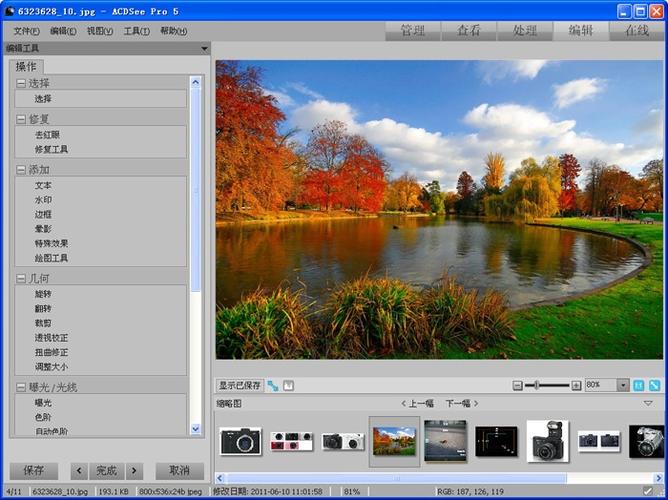This screenshot has height=500, width=668.
Task: Click the fit image blue icon
Action: pyautogui.click(x=655, y=385)
